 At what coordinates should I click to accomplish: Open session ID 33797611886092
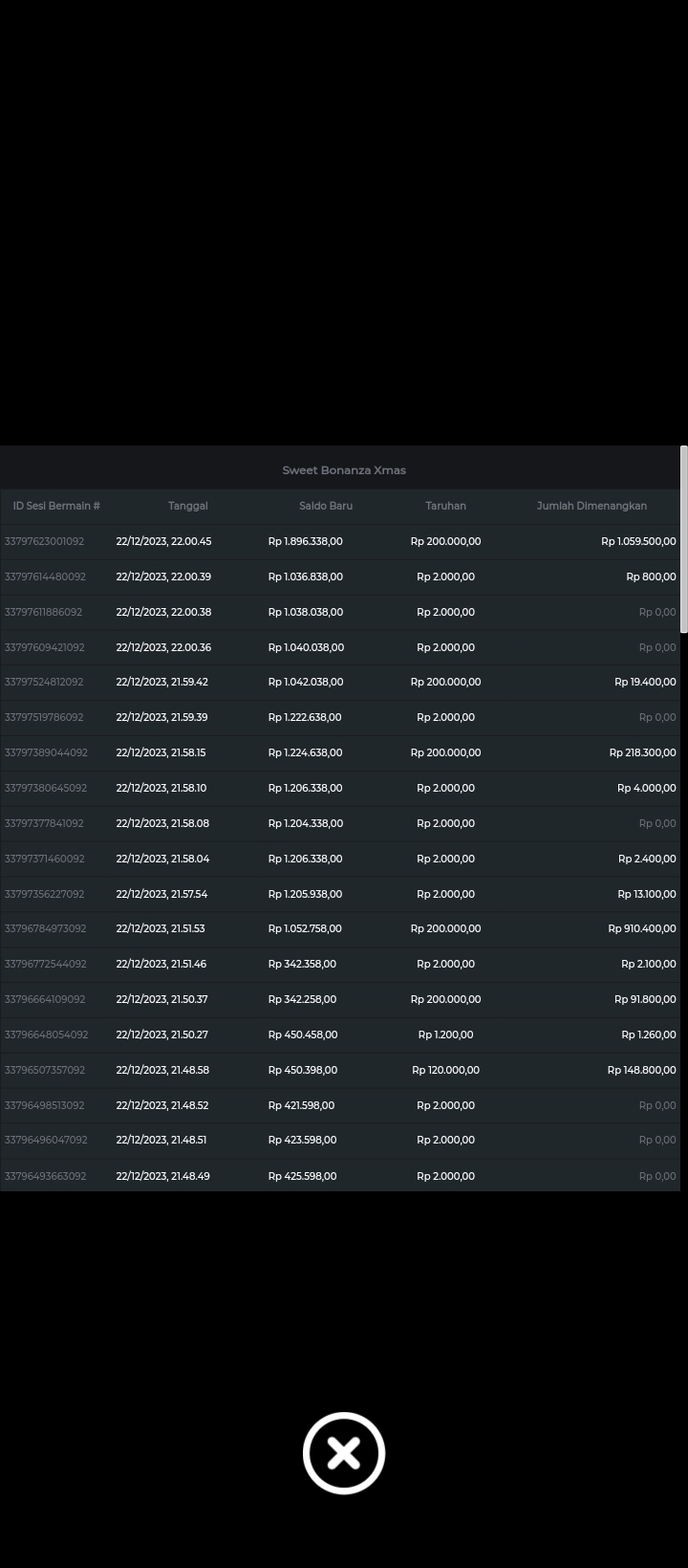pos(43,612)
